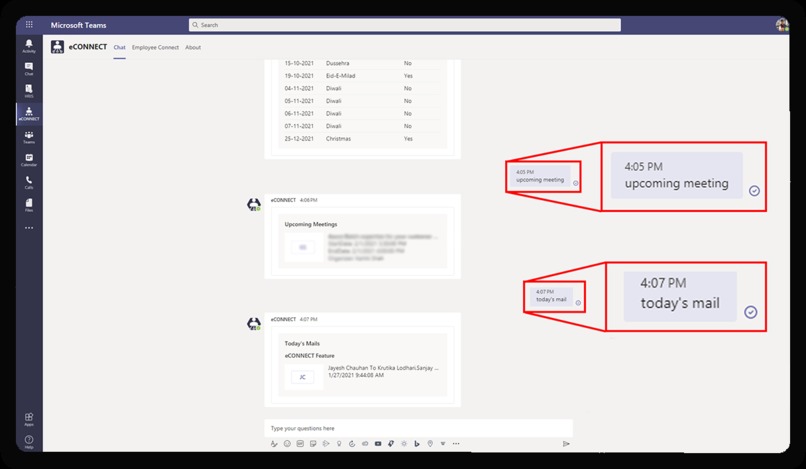806x469 pixels.
Task: Open the About tab
Action: coord(193,47)
